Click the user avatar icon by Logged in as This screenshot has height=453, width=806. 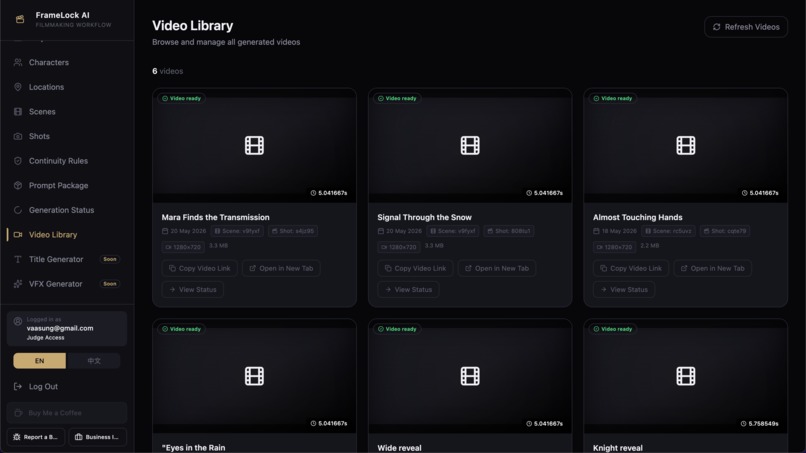point(17,321)
